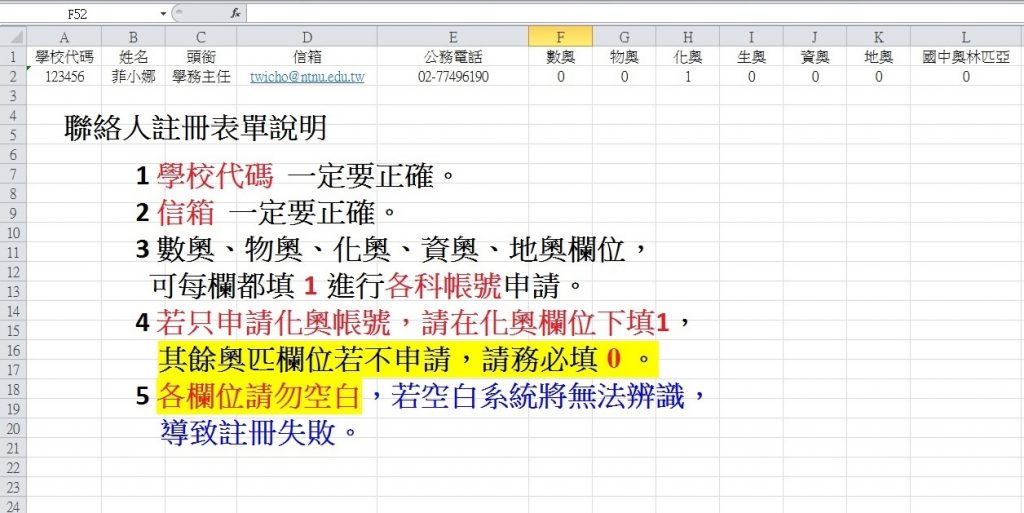The height and width of the screenshot is (513, 1024).
Task: Click the name cell 菲小娜
Action: point(133,76)
